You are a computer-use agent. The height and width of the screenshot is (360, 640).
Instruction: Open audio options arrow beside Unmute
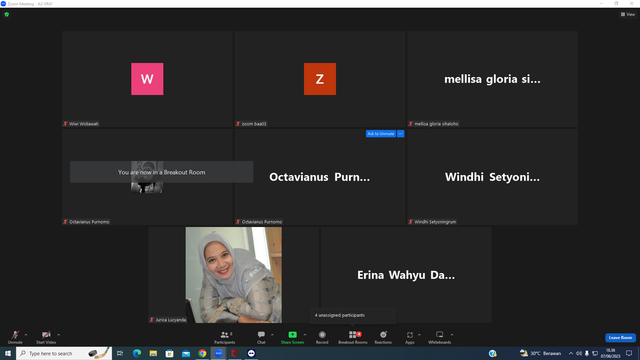[26, 335]
